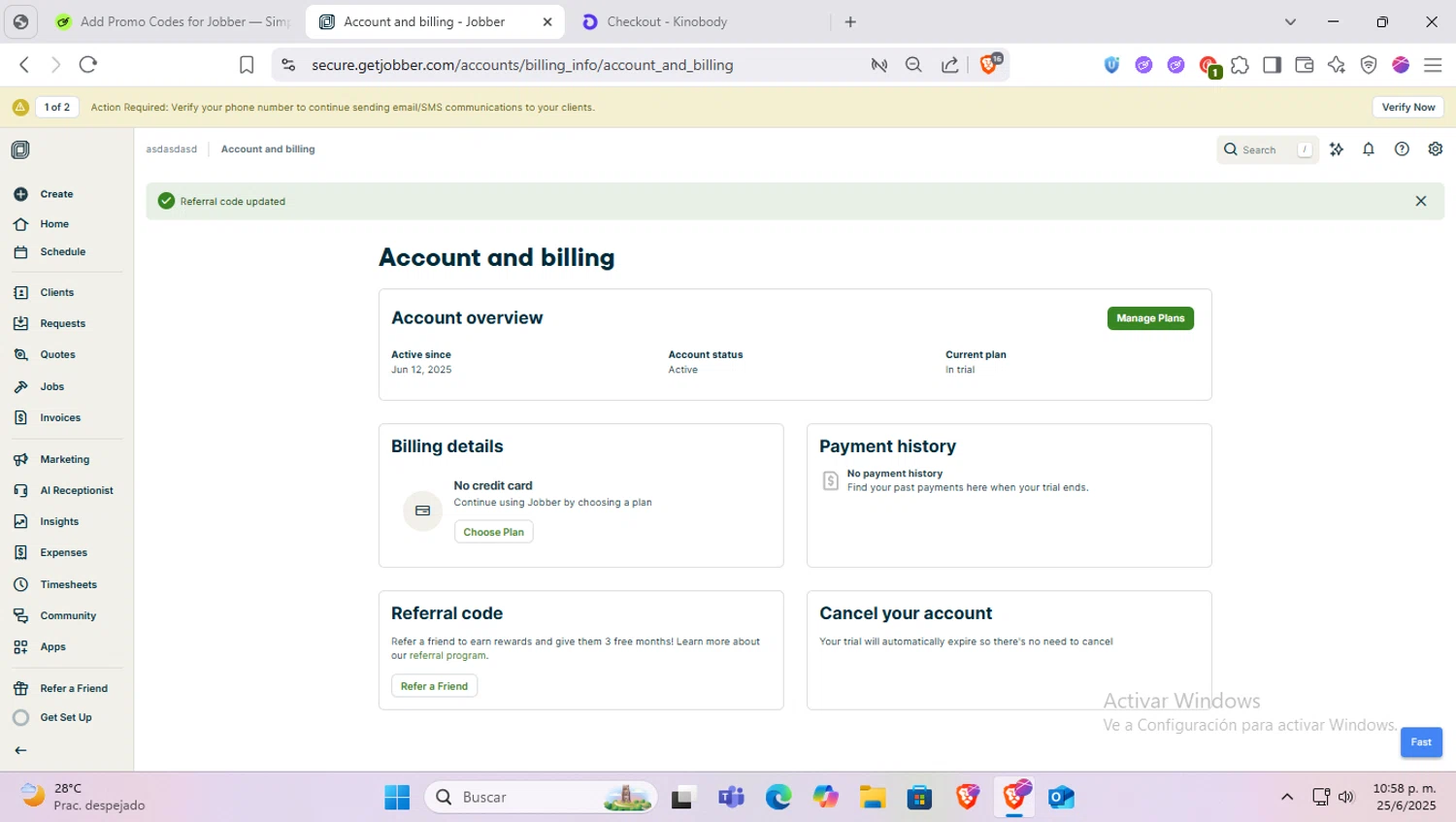Open the Clients section
This screenshot has width=1456, height=822.
click(x=45, y=292)
